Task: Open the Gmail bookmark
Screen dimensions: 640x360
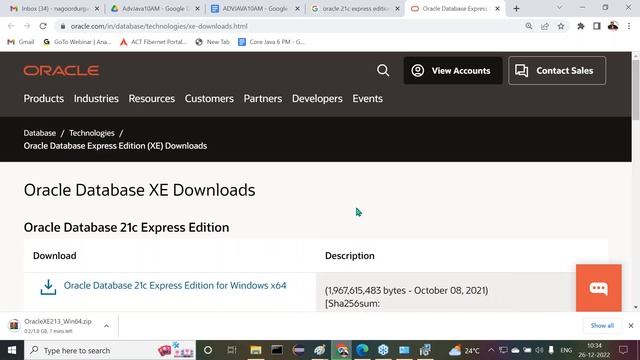Action: coord(21,42)
